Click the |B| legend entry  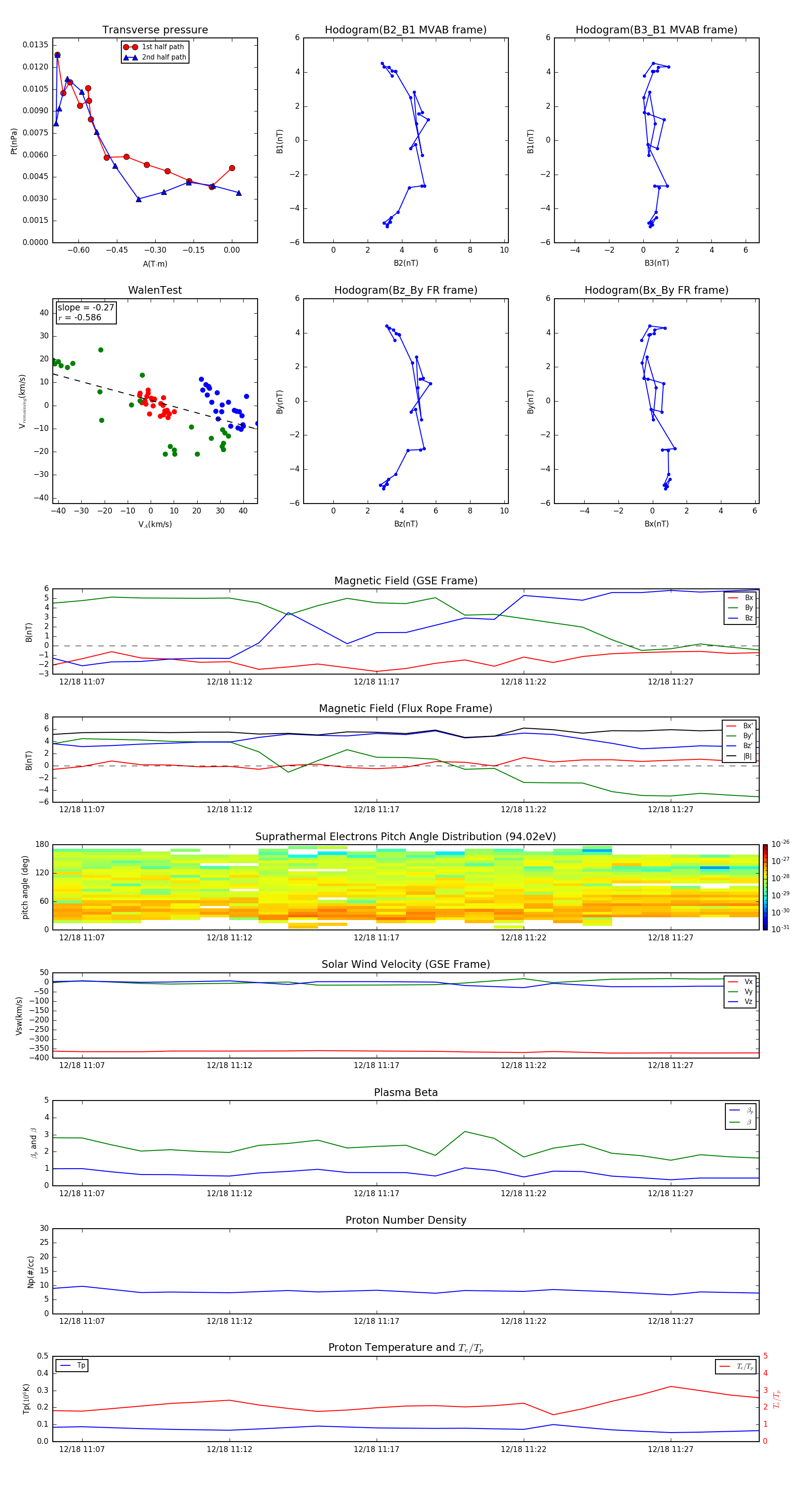pos(740,756)
